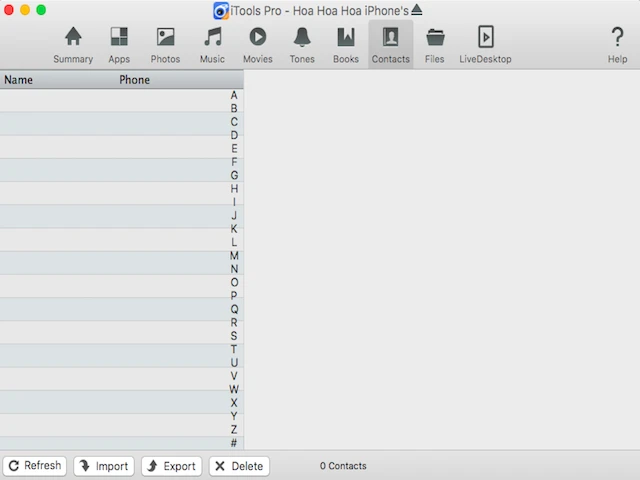Go to the Photos section
This screenshot has width=640, height=480.
[165, 44]
